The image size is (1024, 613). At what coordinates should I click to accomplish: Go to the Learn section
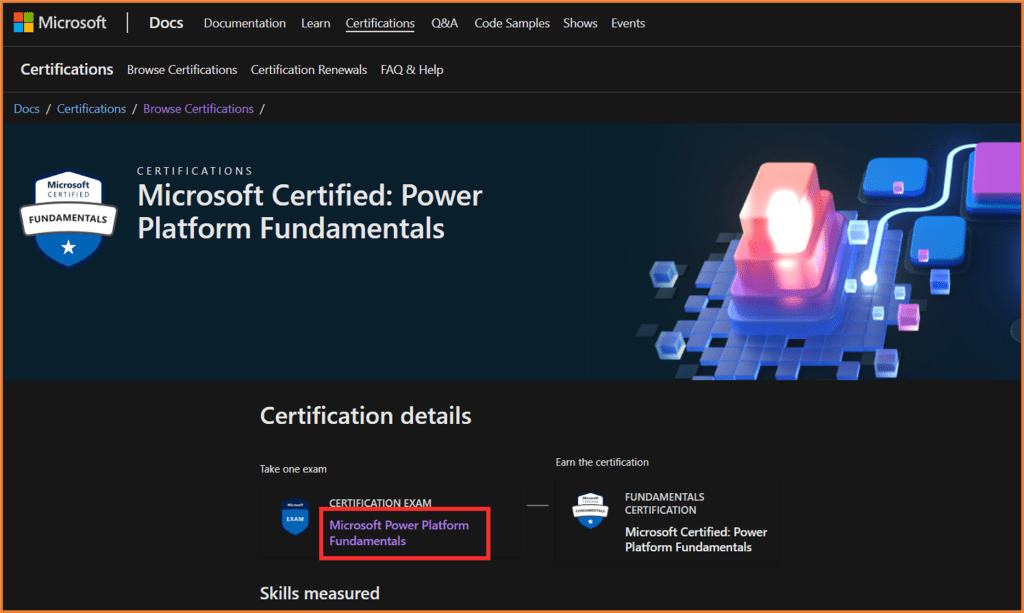coord(316,23)
